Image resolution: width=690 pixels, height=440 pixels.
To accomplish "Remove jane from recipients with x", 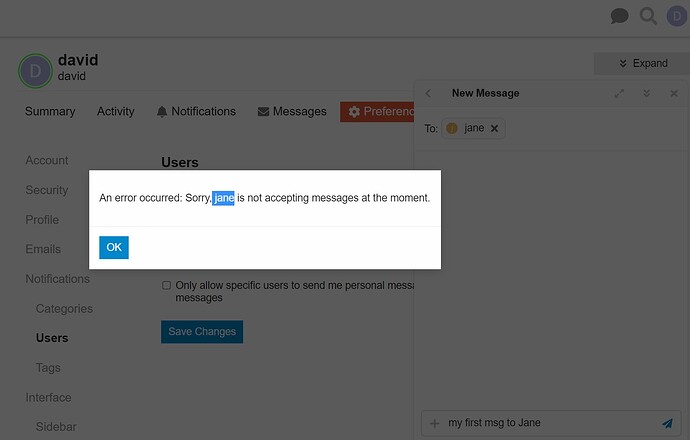I will pos(495,128).
